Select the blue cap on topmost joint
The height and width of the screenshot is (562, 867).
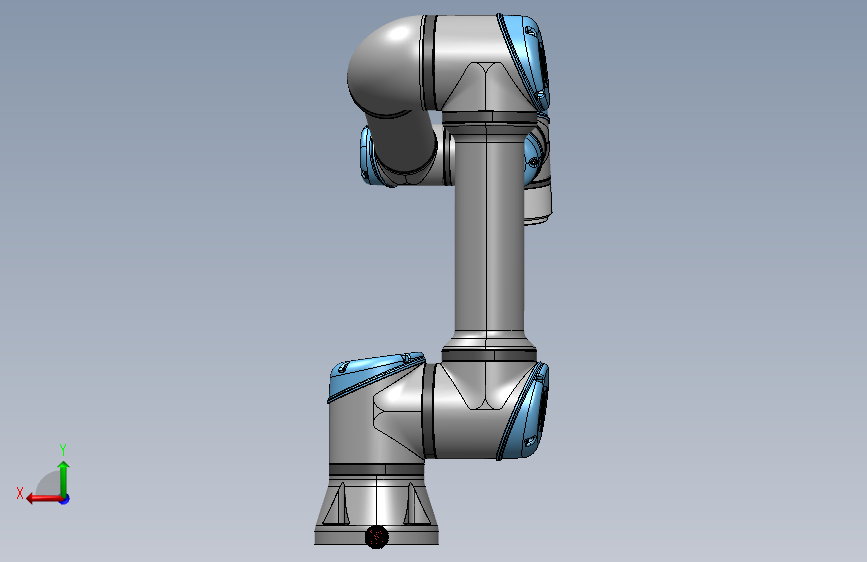tap(526, 61)
